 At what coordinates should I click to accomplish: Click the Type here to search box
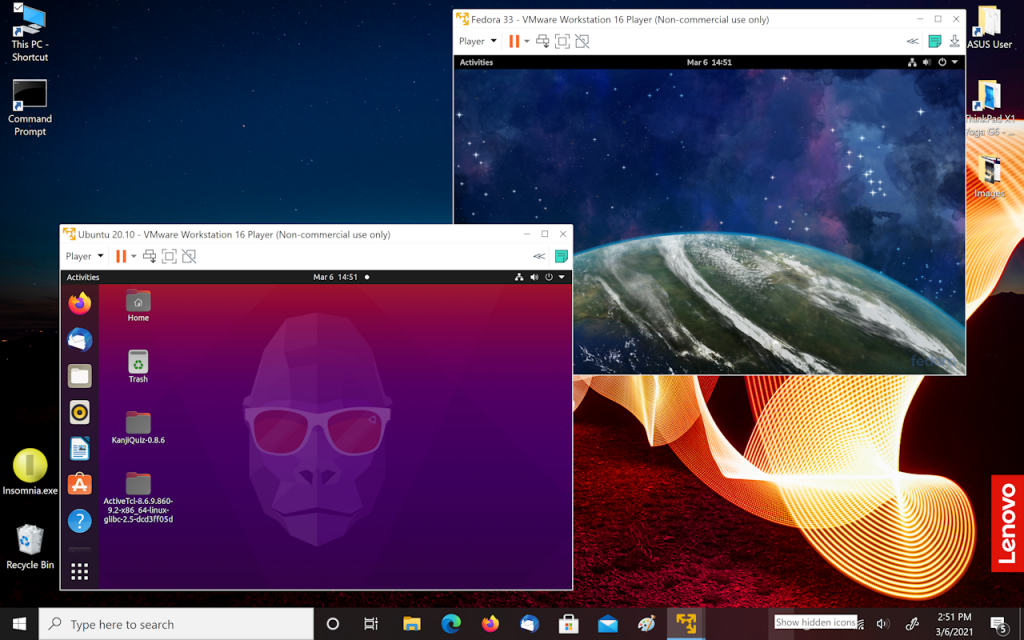(176, 624)
